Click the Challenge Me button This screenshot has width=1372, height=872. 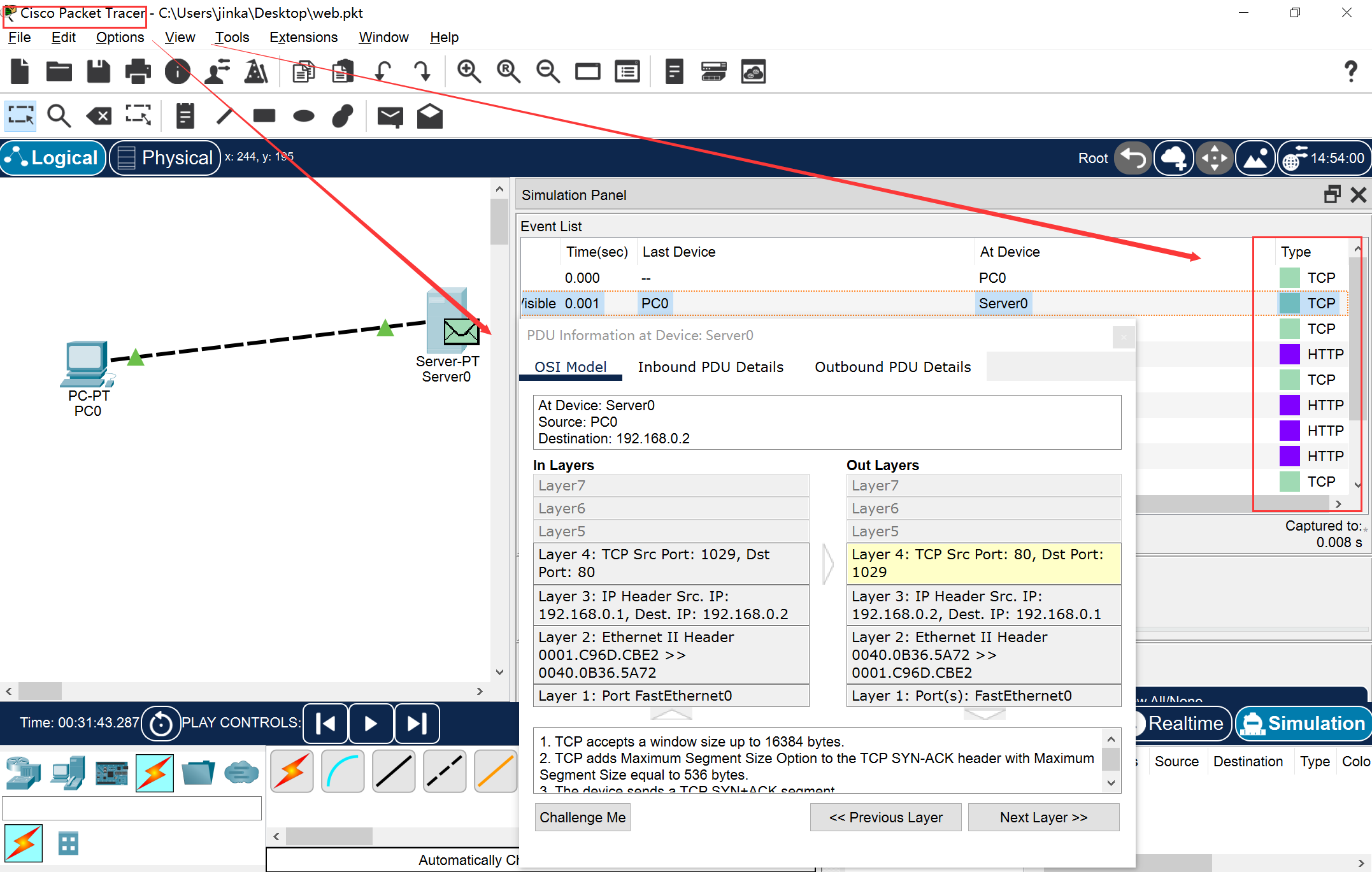582,817
